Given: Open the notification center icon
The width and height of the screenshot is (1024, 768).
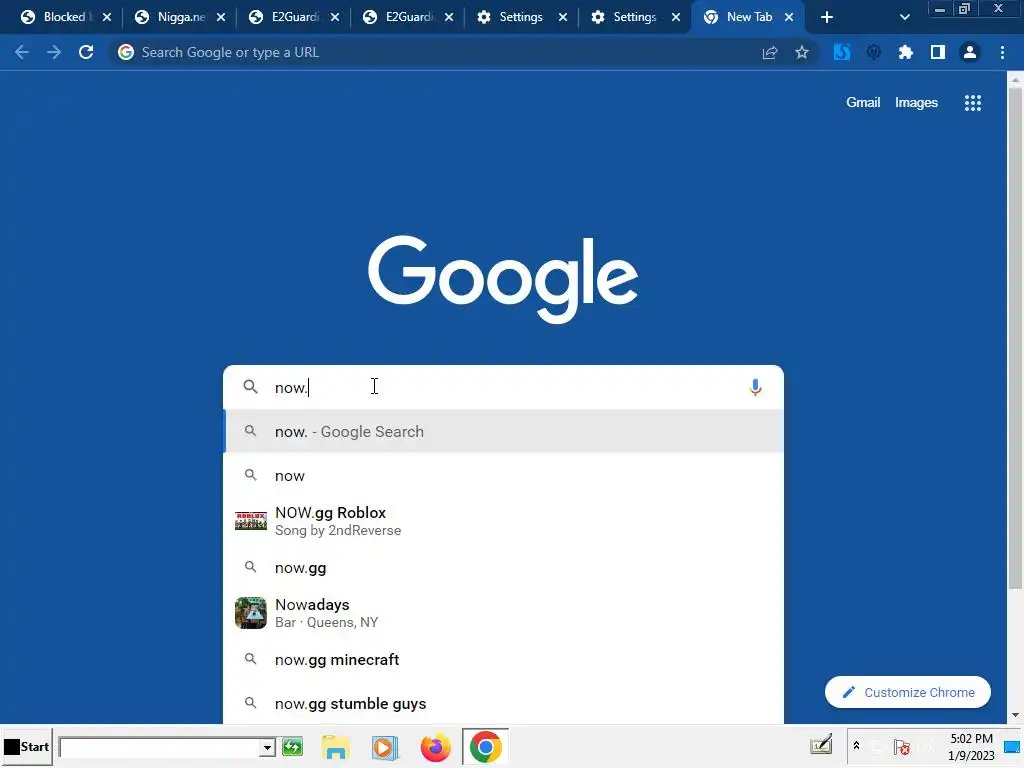Looking at the screenshot, I should point(1012,746).
